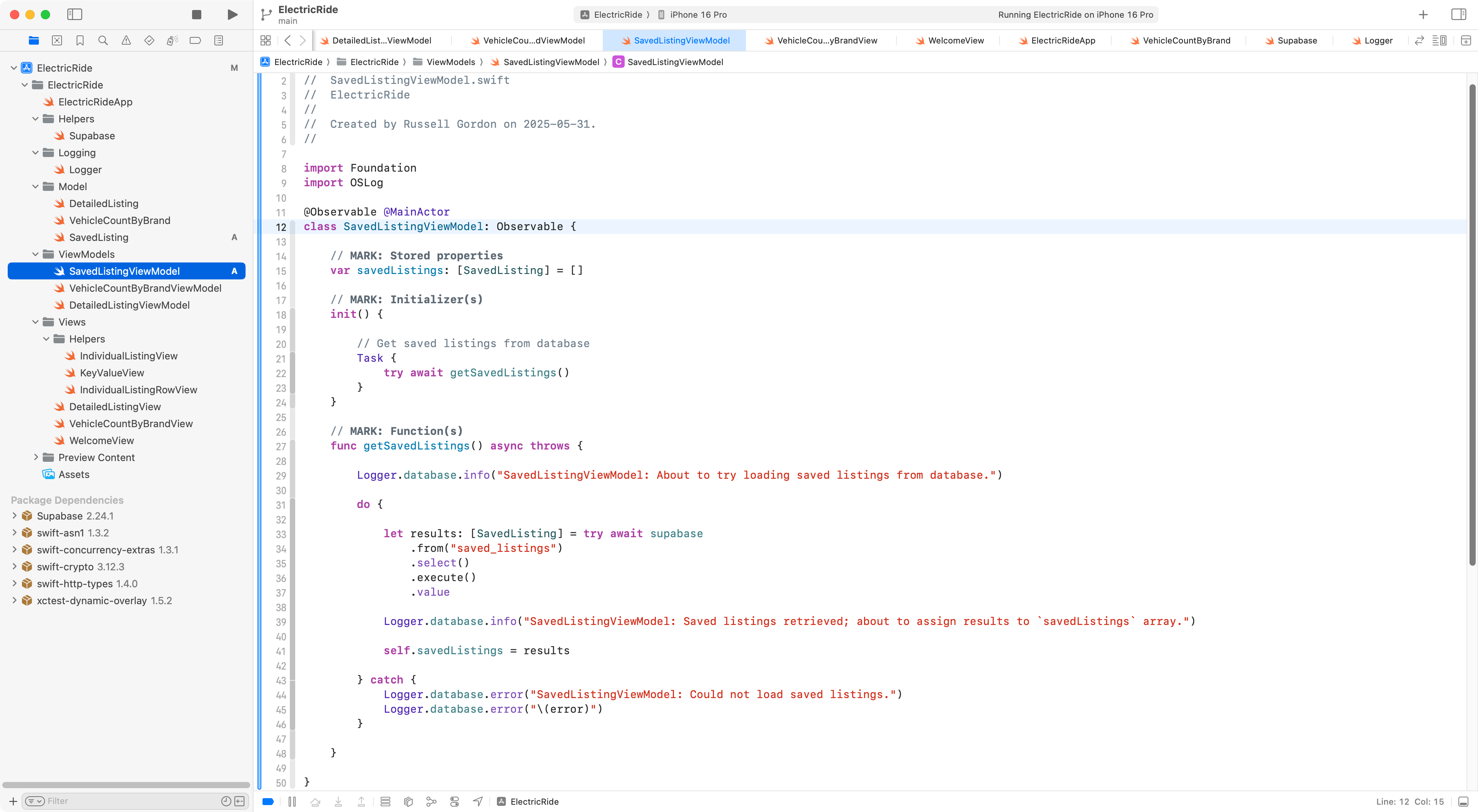Image resolution: width=1478 pixels, height=812 pixels.
Task: Toggle breakpoint activation in debug bar
Action: (x=268, y=802)
